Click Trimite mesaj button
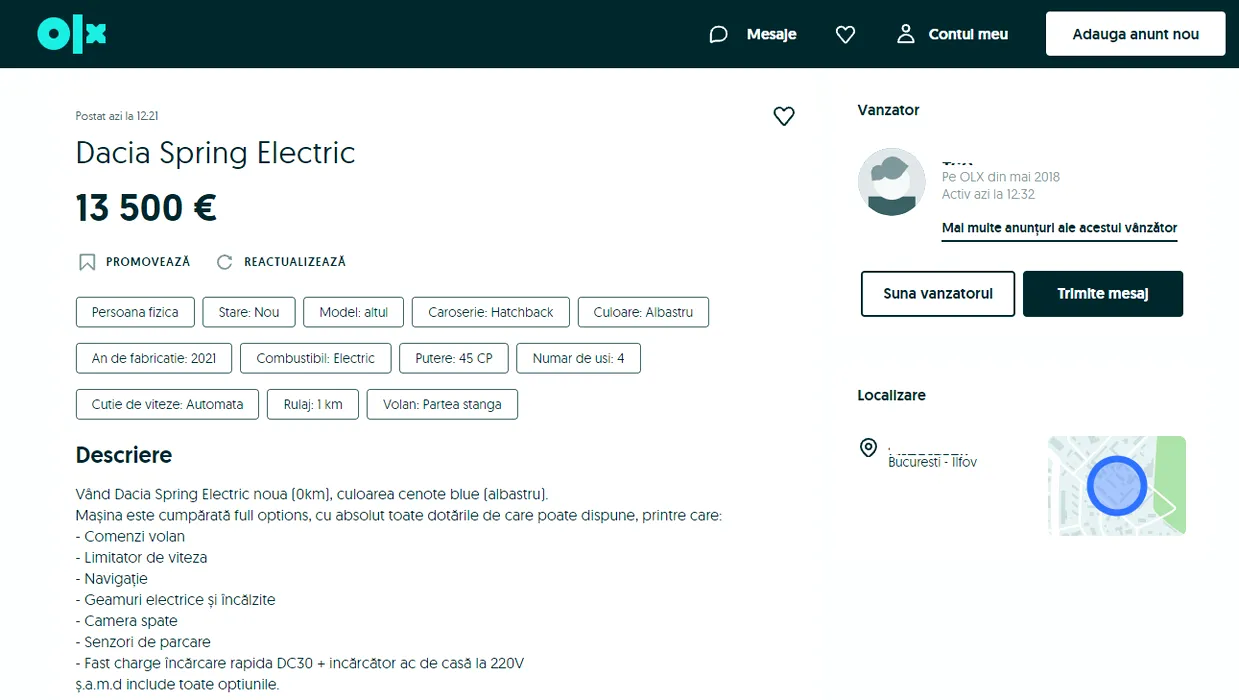 [1103, 294]
